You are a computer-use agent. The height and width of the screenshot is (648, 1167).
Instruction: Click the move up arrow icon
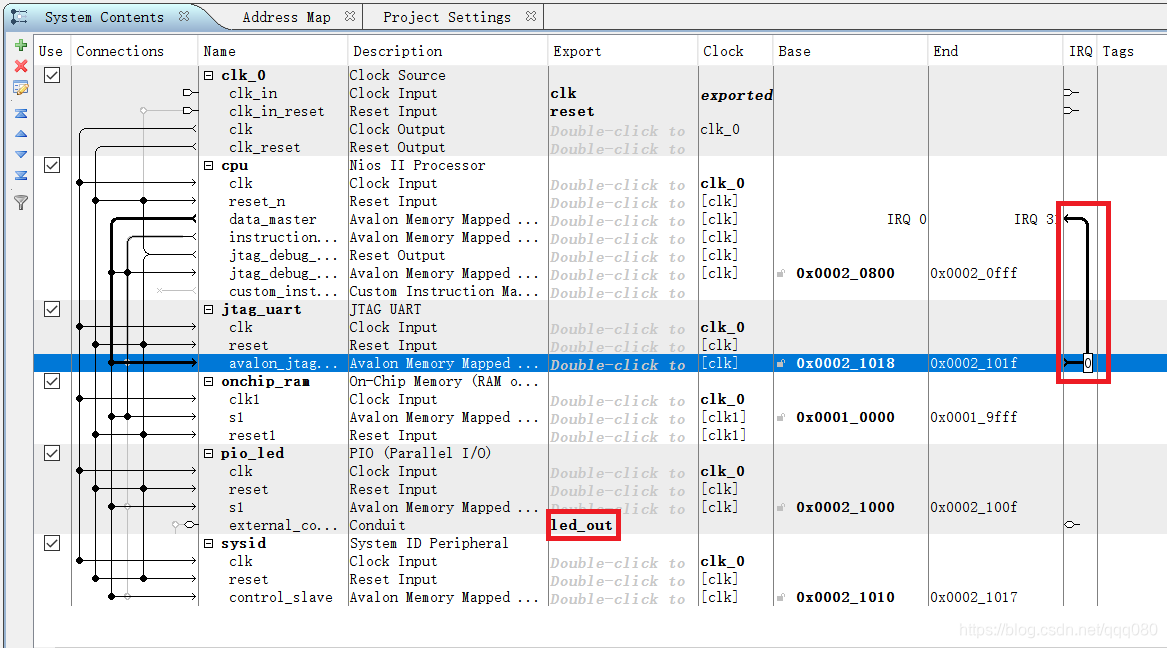[21, 134]
